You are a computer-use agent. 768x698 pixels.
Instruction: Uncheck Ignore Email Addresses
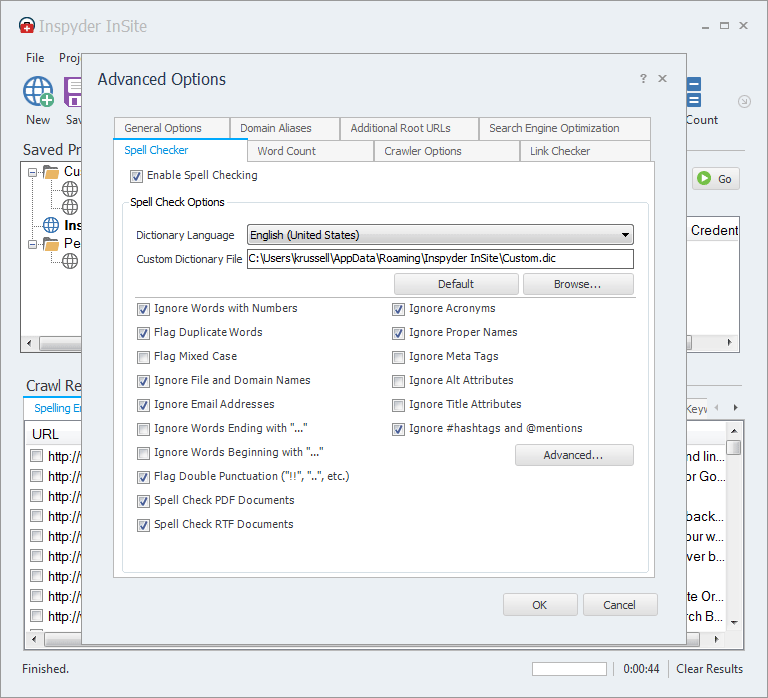pos(143,405)
